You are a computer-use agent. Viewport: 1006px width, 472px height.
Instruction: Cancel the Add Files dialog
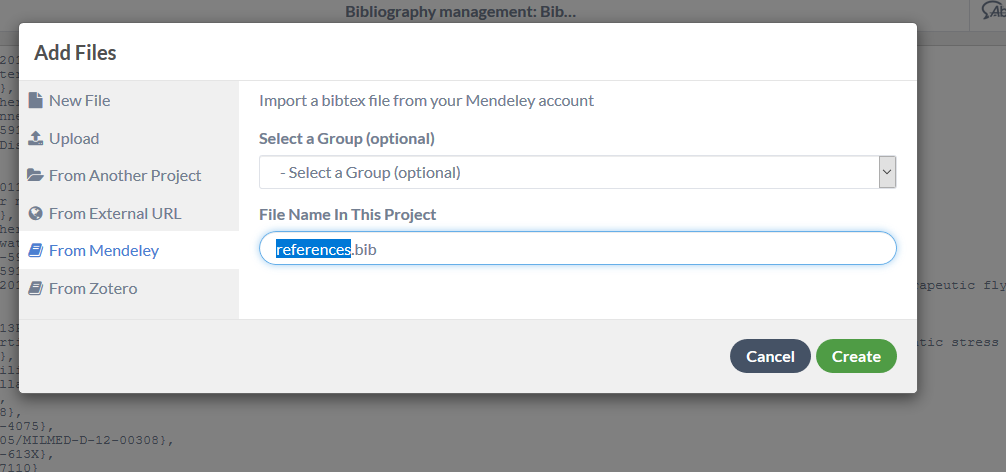point(771,356)
